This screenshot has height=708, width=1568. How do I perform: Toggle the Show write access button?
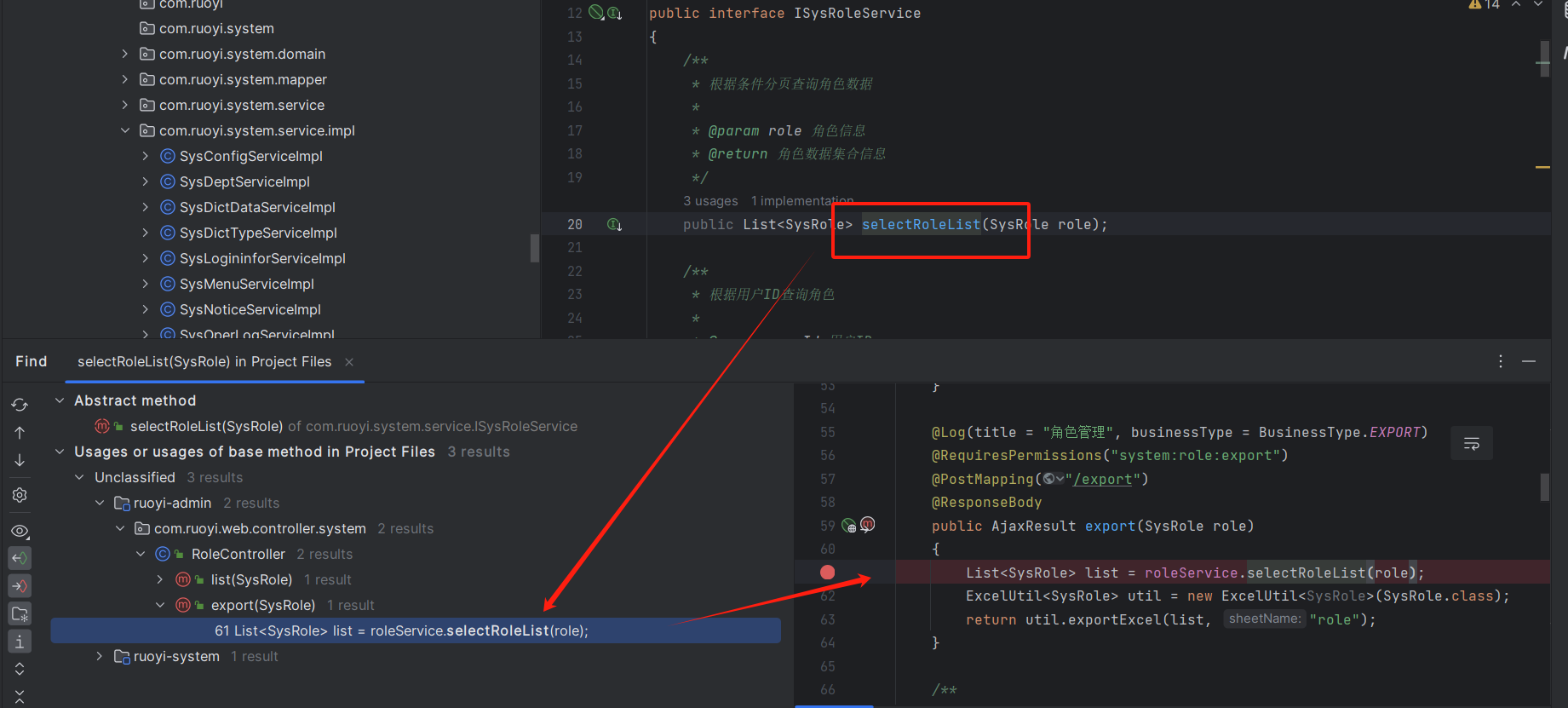coord(20,586)
